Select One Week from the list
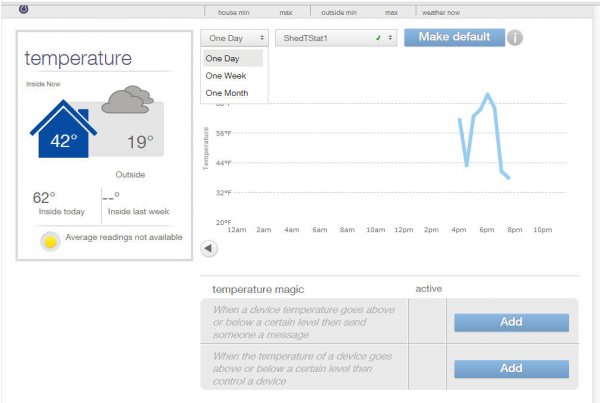600x403 pixels. pyautogui.click(x=226, y=76)
